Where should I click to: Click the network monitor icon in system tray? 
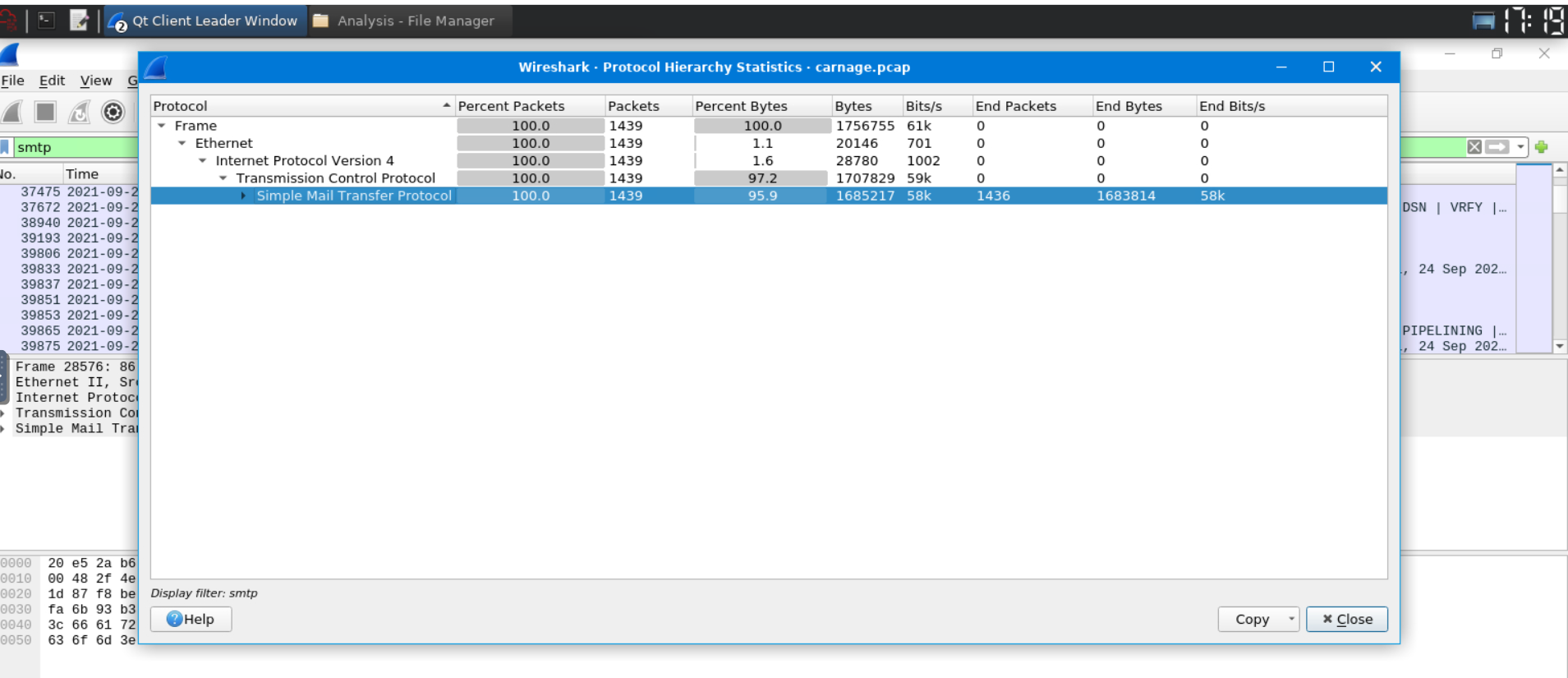pyautogui.click(x=1483, y=21)
